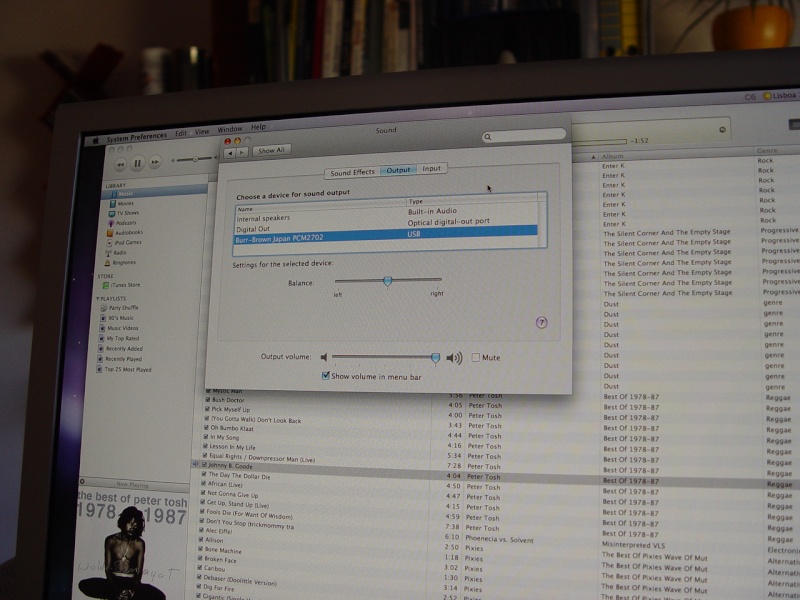
Task: Uncheck the In My Song track
Action: point(206,437)
